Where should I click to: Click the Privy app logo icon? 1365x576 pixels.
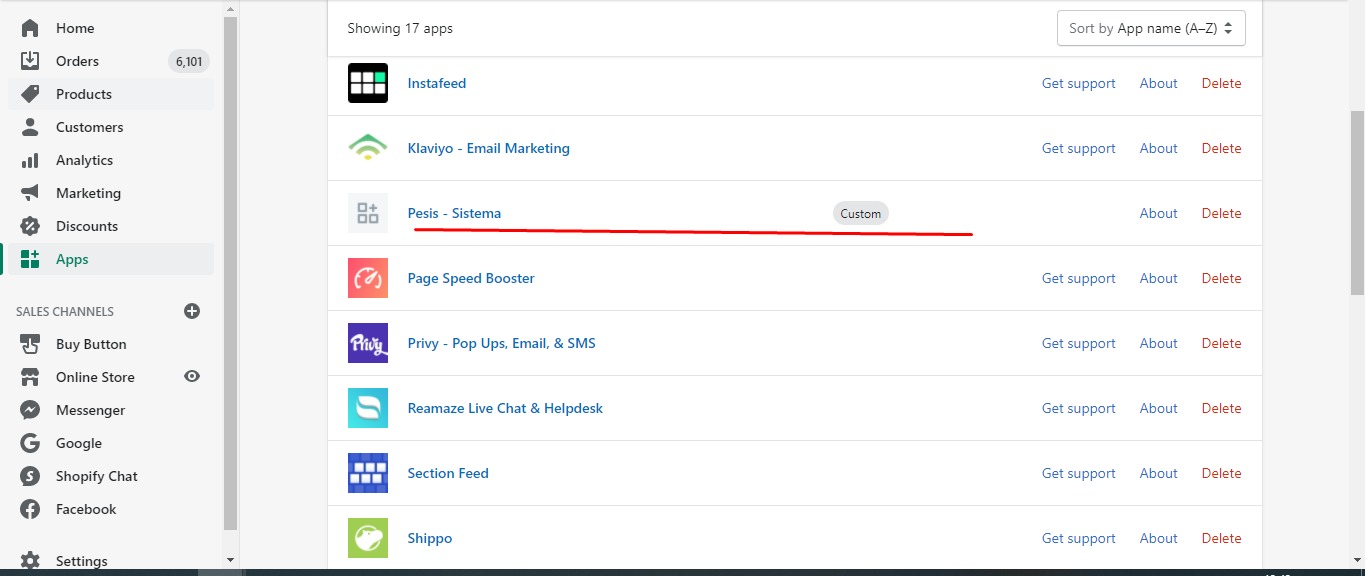(x=367, y=343)
